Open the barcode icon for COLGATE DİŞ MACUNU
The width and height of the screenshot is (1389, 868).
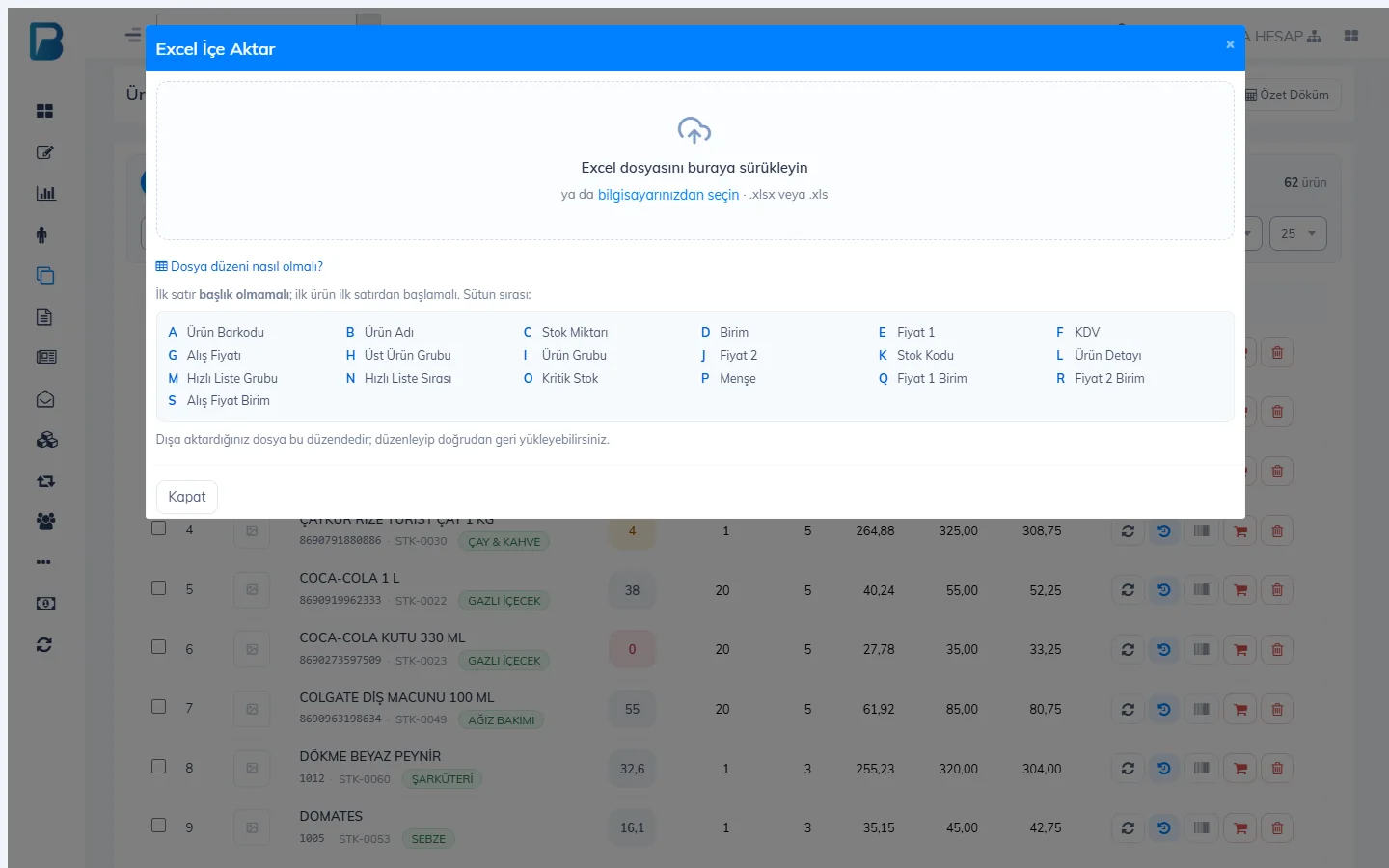[1201, 709]
